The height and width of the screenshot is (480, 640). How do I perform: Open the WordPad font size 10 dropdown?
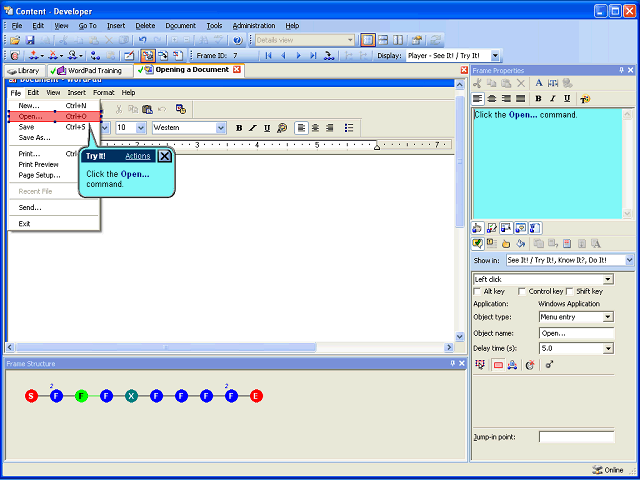pos(141,128)
